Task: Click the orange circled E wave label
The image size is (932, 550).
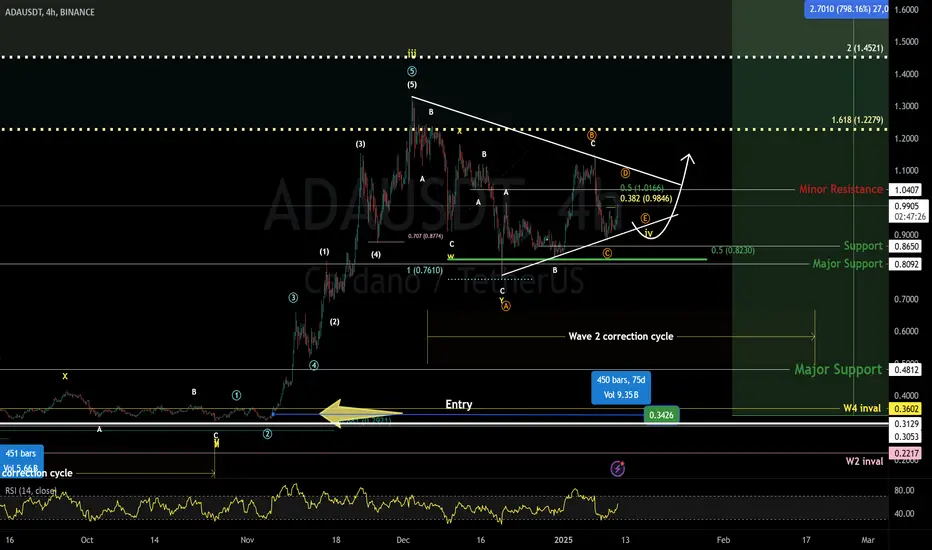Action: click(645, 219)
